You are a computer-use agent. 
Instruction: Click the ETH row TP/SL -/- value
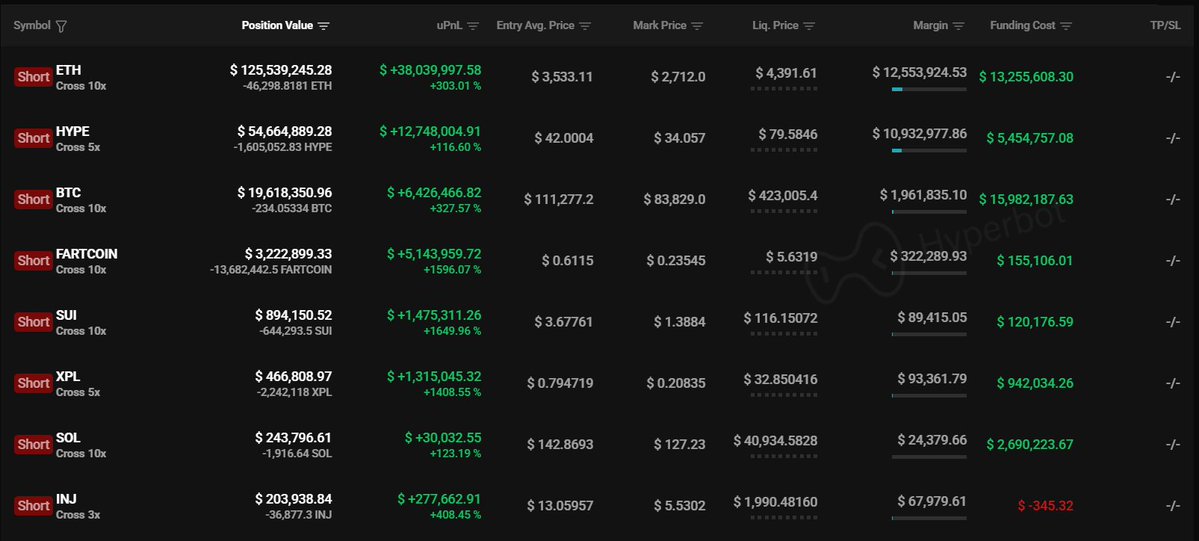click(x=1173, y=77)
